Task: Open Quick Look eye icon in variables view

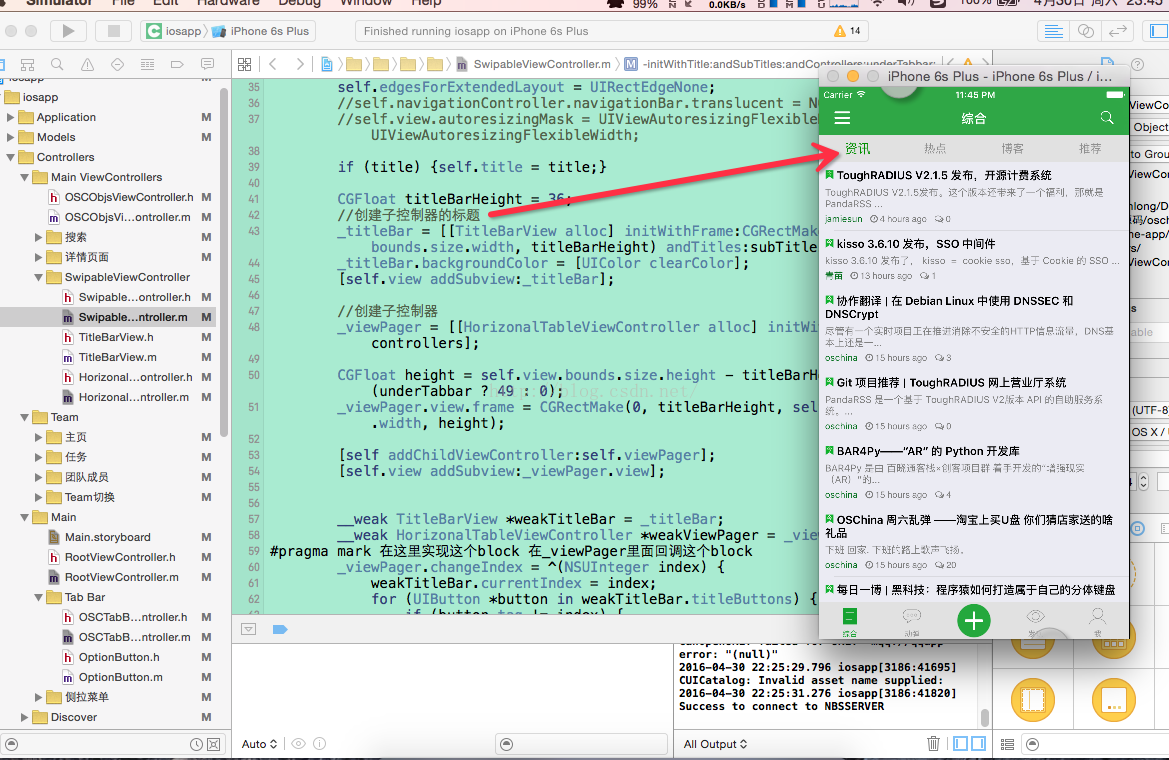Action: (298, 744)
